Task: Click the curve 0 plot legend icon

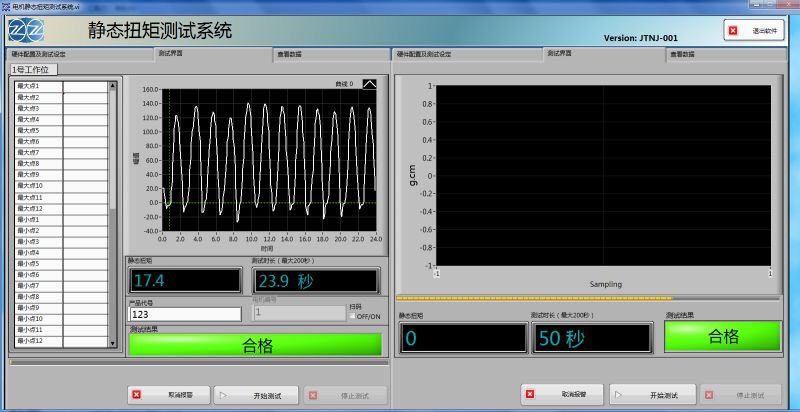Action: click(369, 84)
